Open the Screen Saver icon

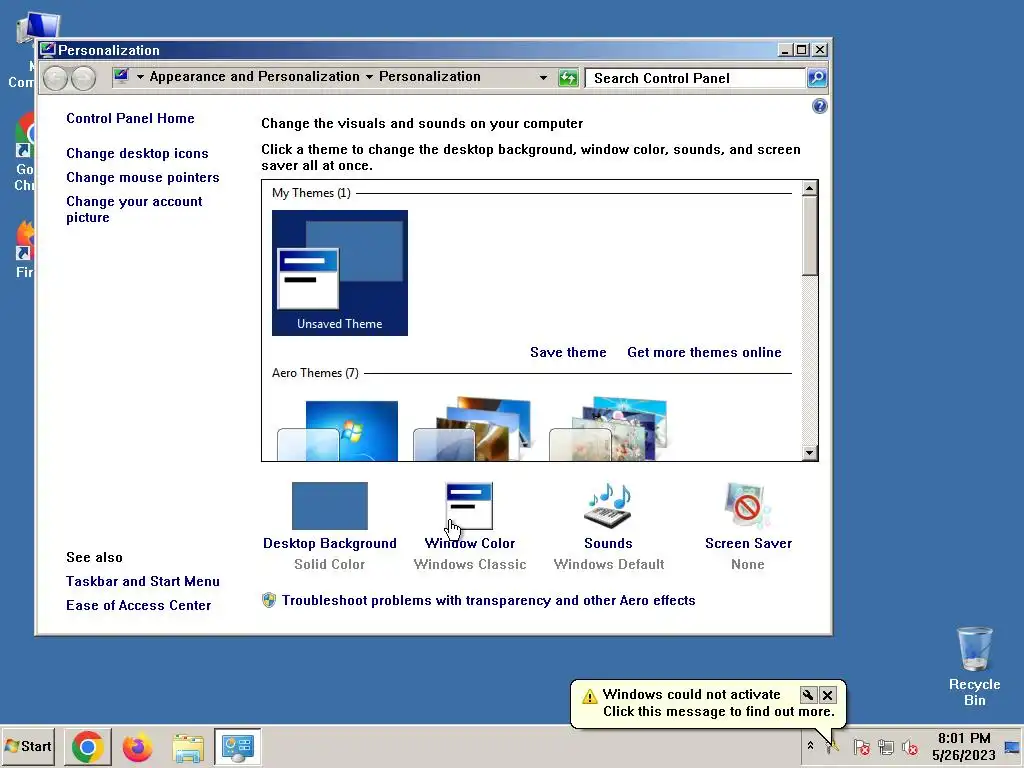pos(748,506)
